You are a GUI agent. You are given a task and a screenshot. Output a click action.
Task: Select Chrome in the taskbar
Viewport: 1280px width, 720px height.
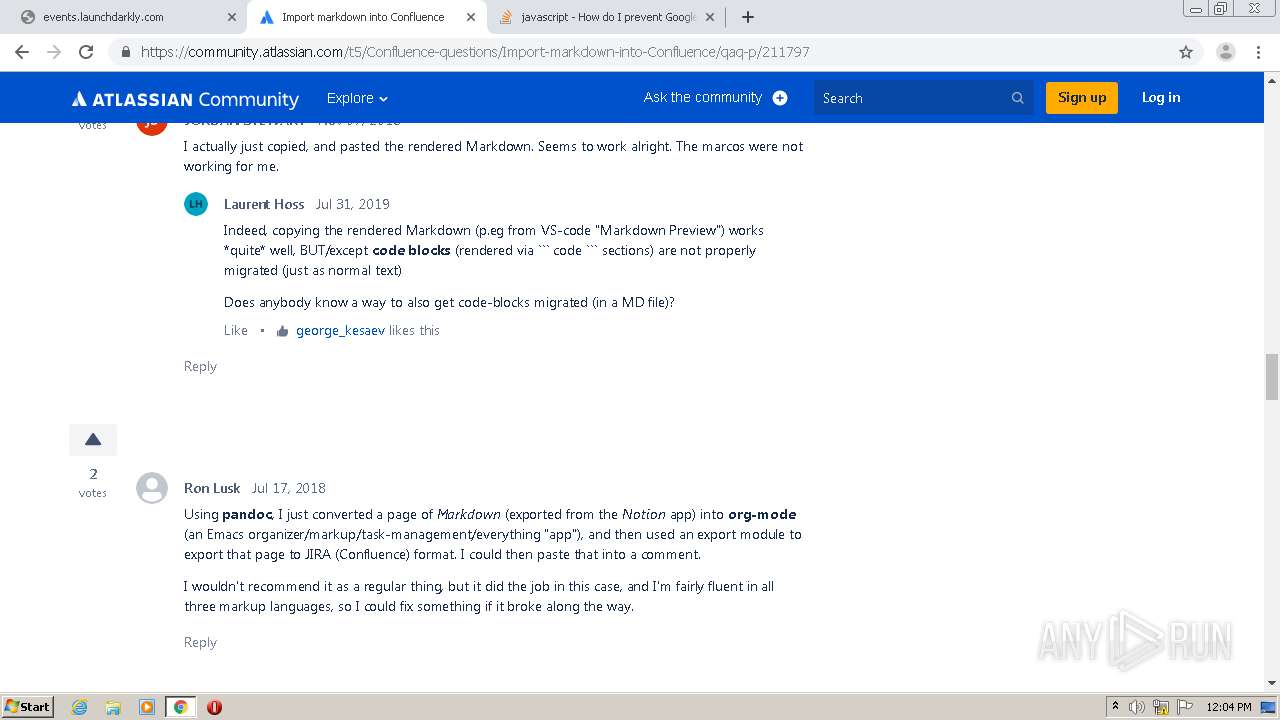click(181, 707)
